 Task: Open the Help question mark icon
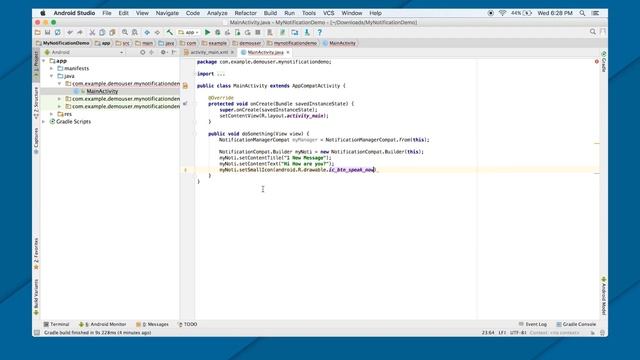(x=320, y=32)
